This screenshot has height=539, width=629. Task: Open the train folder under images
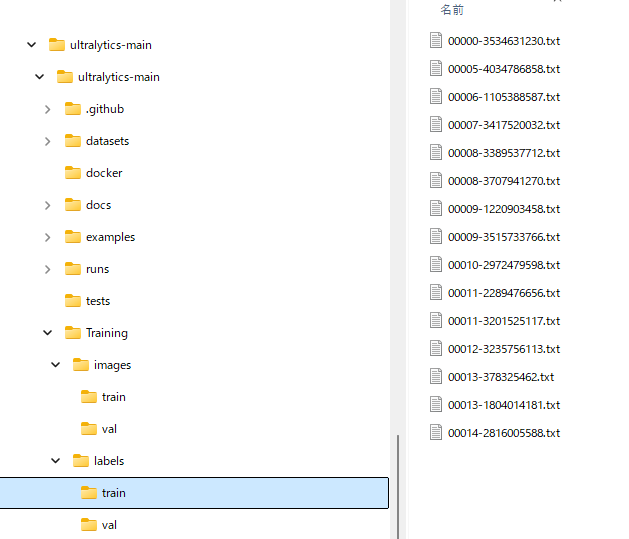[x=114, y=397]
